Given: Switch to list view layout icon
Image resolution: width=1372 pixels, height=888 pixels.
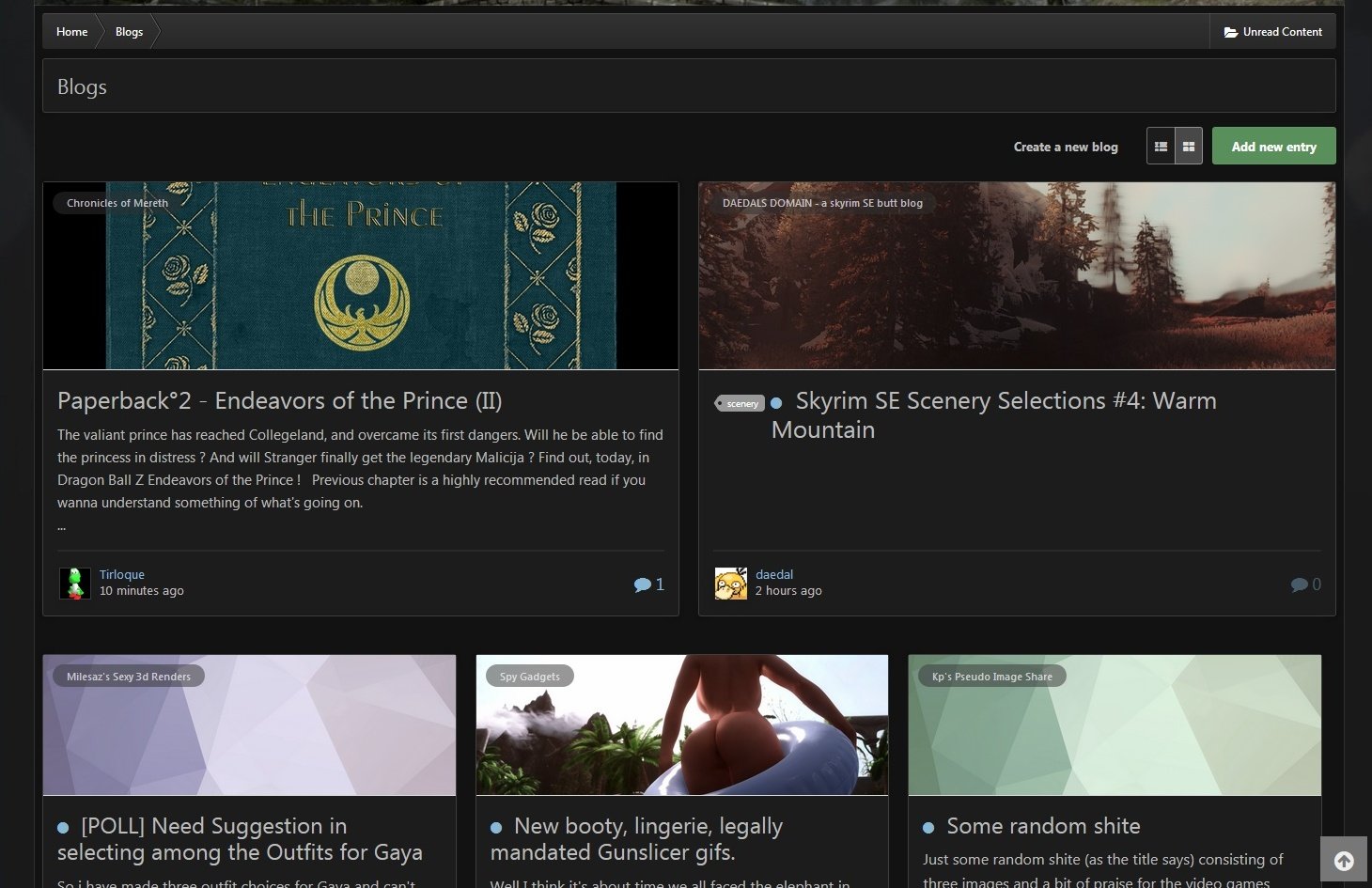Looking at the screenshot, I should click(1161, 147).
